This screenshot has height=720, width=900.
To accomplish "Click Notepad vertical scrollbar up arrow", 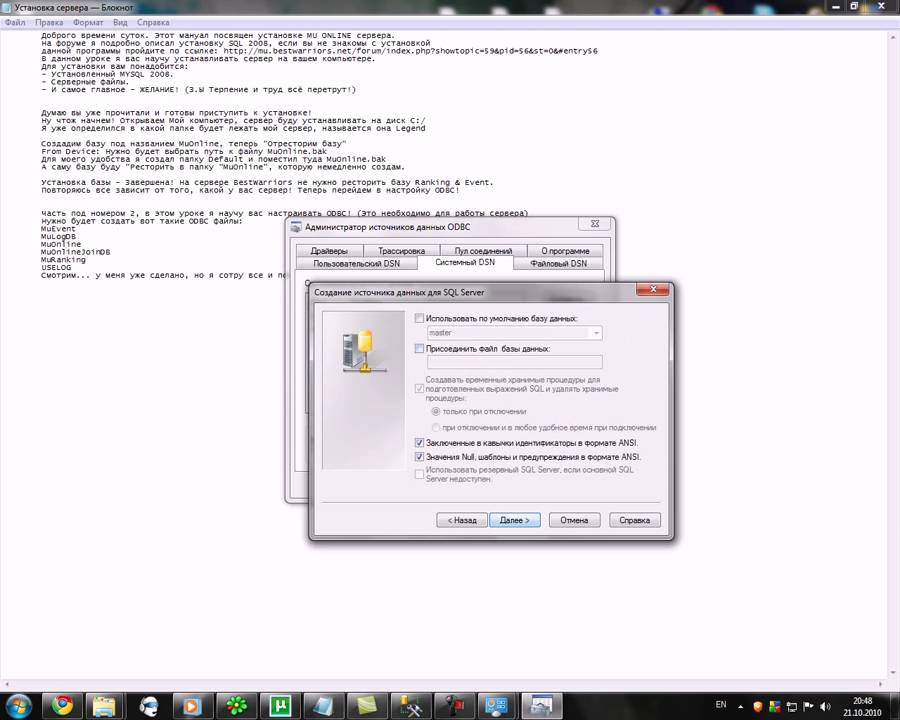I will [x=894, y=36].
